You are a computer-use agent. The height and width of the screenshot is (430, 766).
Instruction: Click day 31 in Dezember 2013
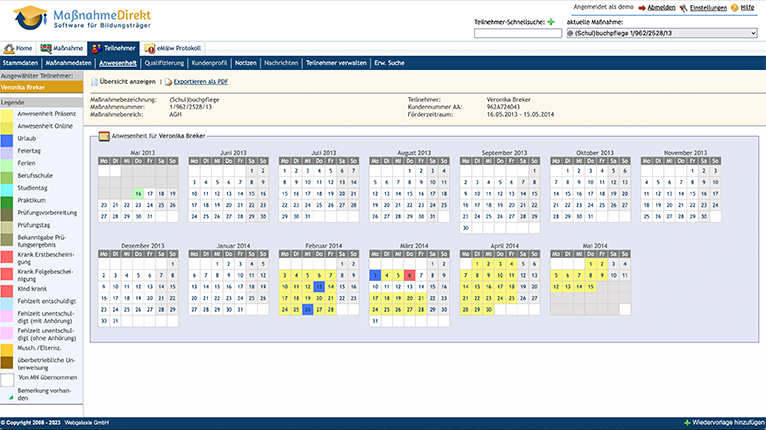[x=115, y=322]
